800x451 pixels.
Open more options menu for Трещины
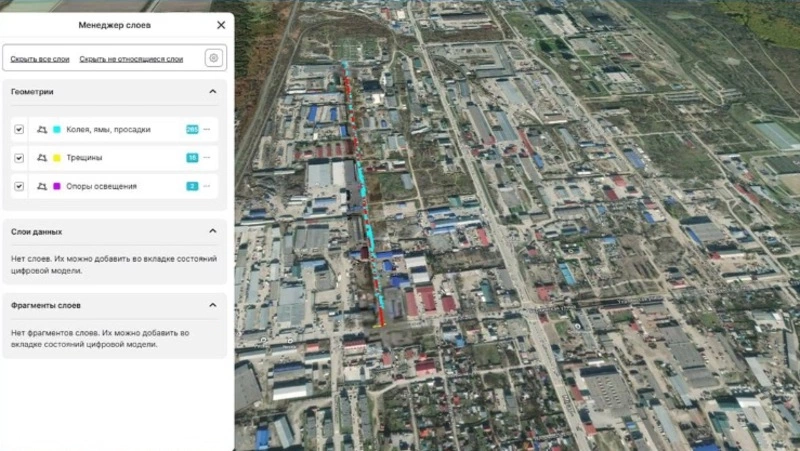207,158
